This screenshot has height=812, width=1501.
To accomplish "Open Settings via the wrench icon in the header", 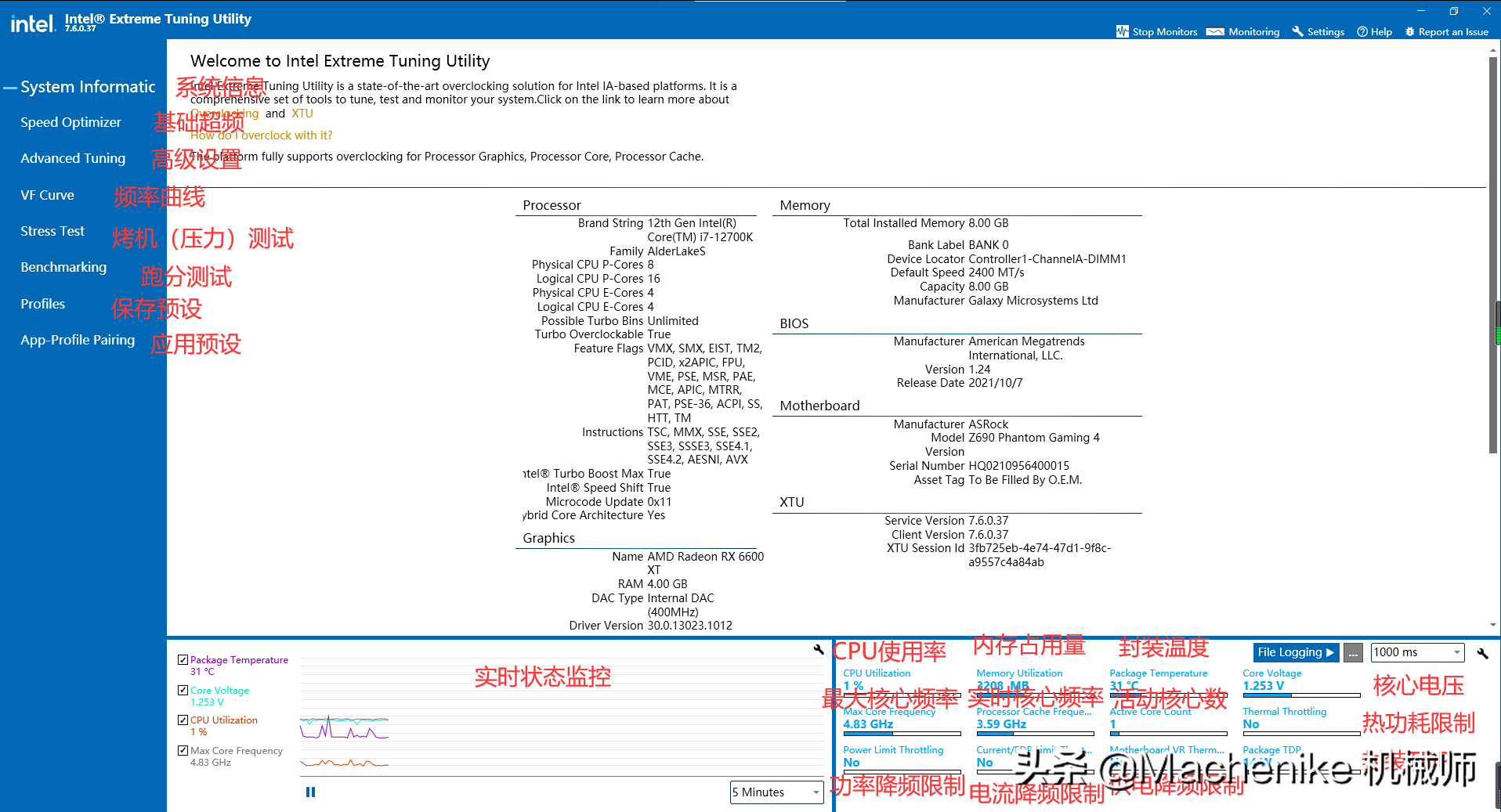I will (1298, 31).
